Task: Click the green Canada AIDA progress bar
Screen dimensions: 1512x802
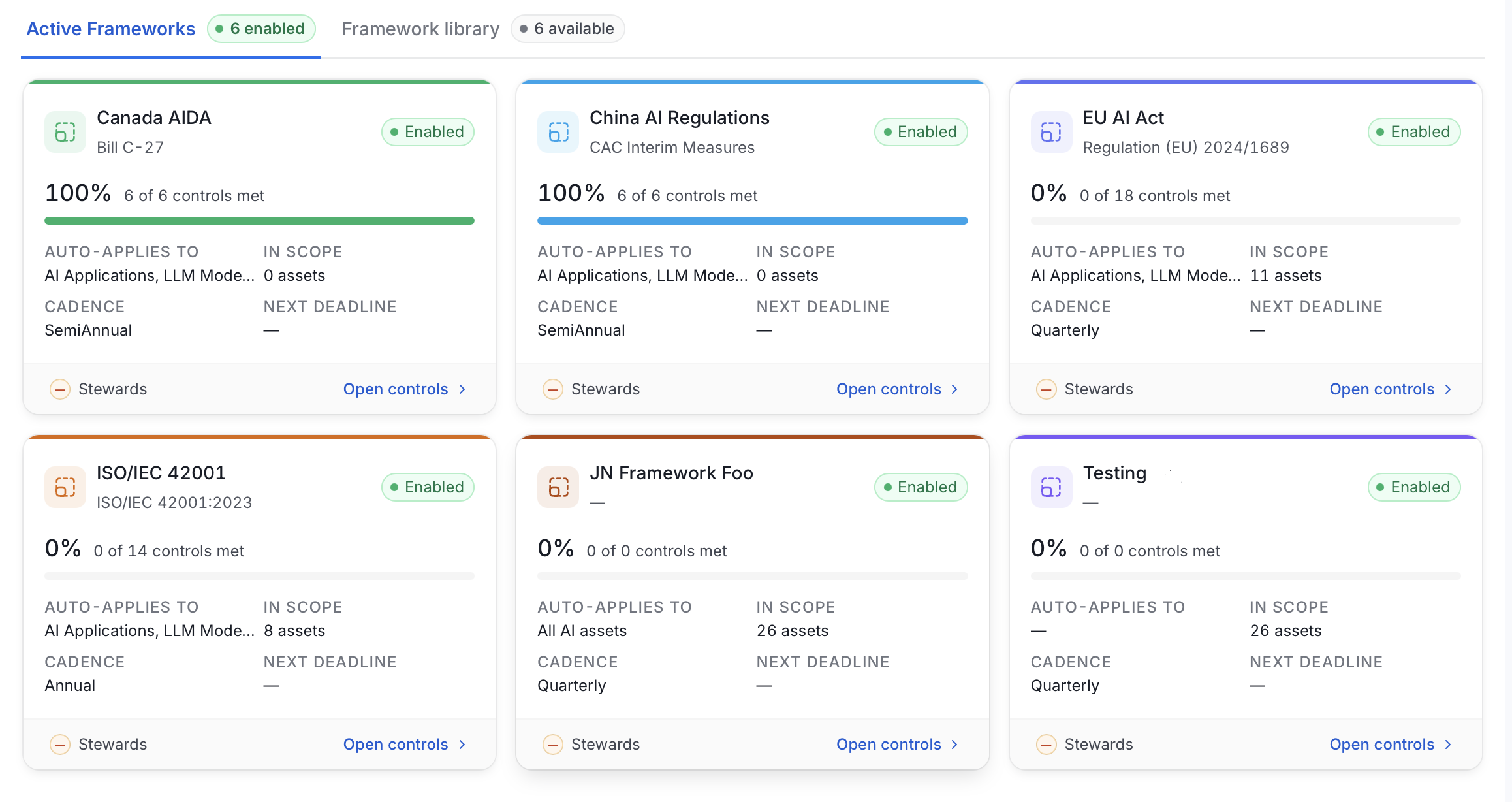Action: click(259, 221)
